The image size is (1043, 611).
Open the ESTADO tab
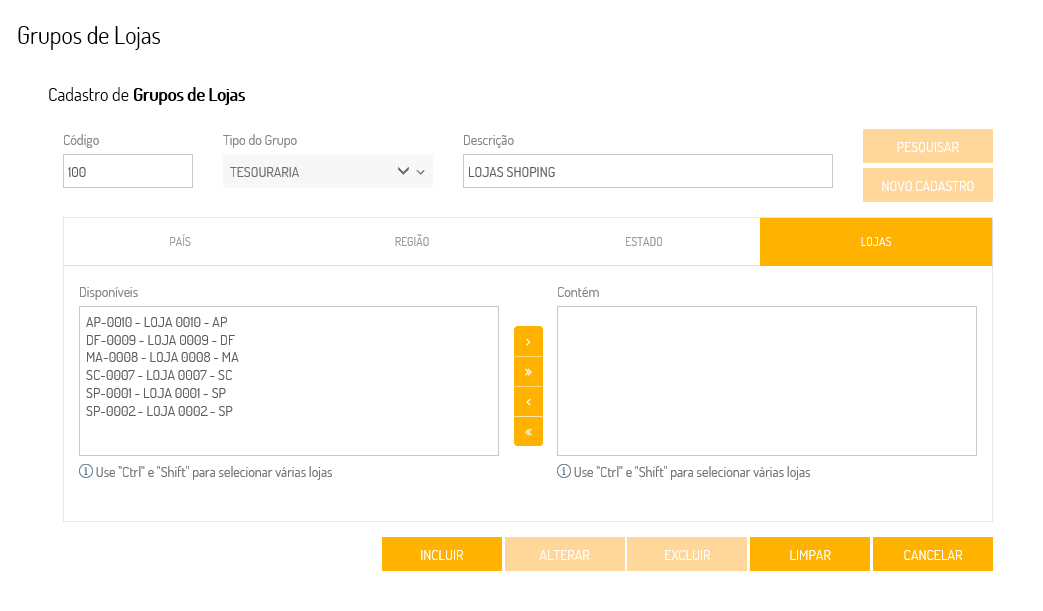tap(644, 242)
